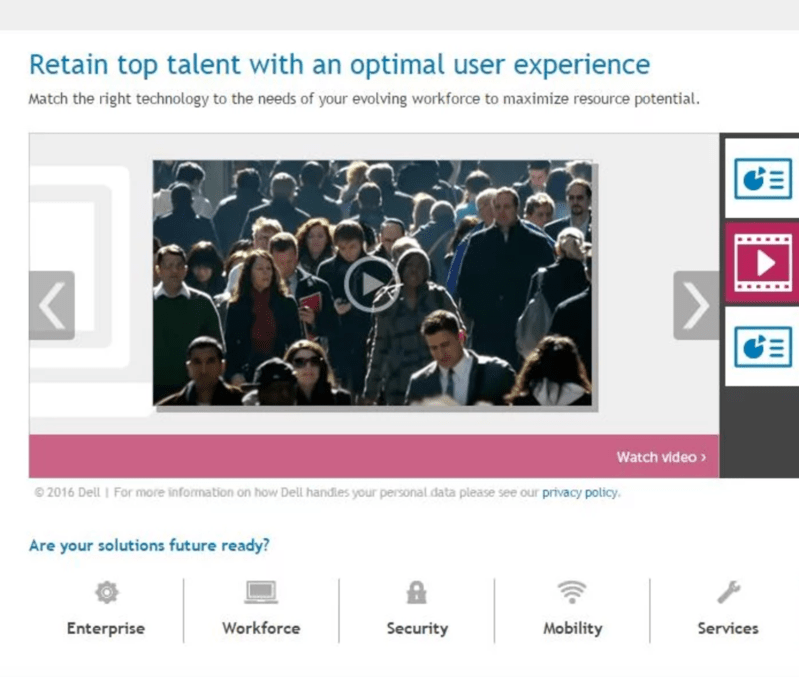Choose the Enterprise text label
The width and height of the screenshot is (799, 677).
tap(106, 628)
